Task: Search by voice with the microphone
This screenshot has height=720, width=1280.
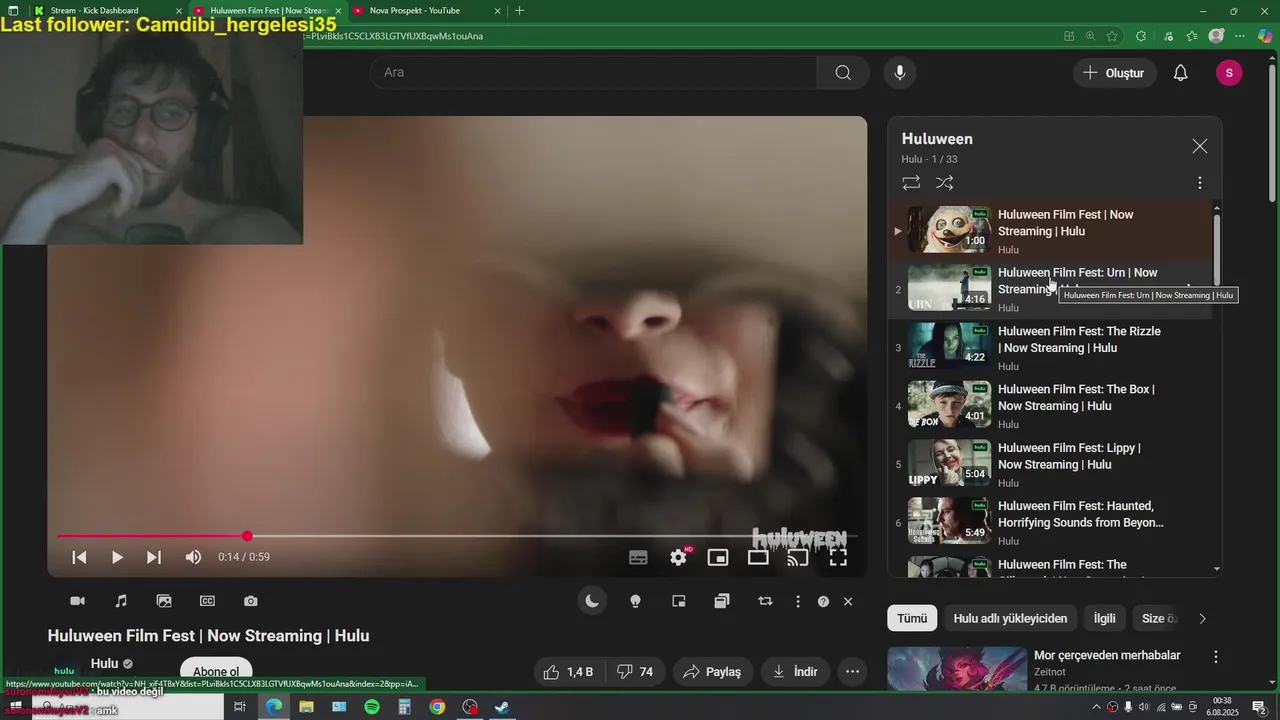Action: pos(900,72)
